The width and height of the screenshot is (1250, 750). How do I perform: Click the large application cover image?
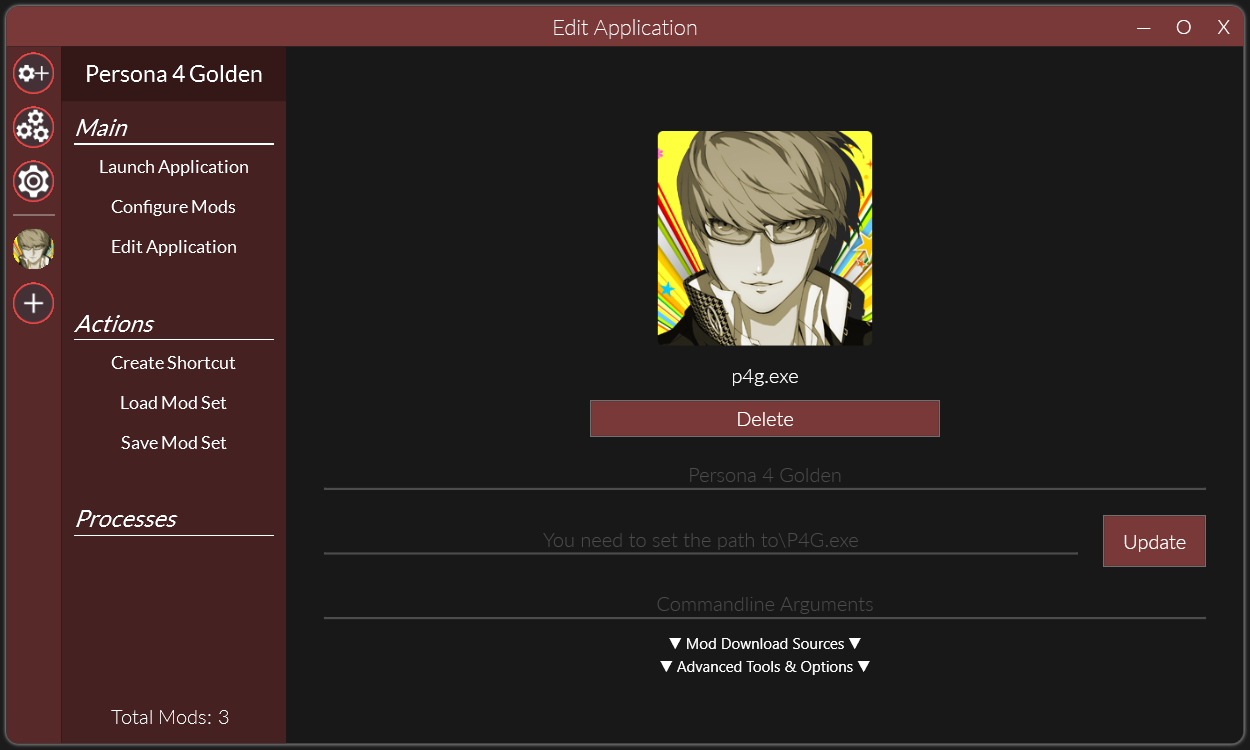point(765,239)
